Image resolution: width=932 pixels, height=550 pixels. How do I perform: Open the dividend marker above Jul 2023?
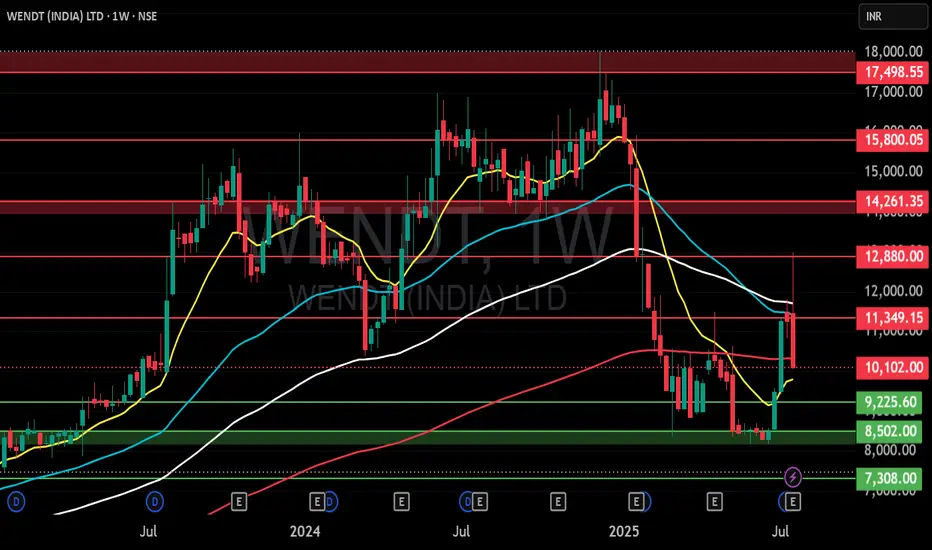point(155,502)
